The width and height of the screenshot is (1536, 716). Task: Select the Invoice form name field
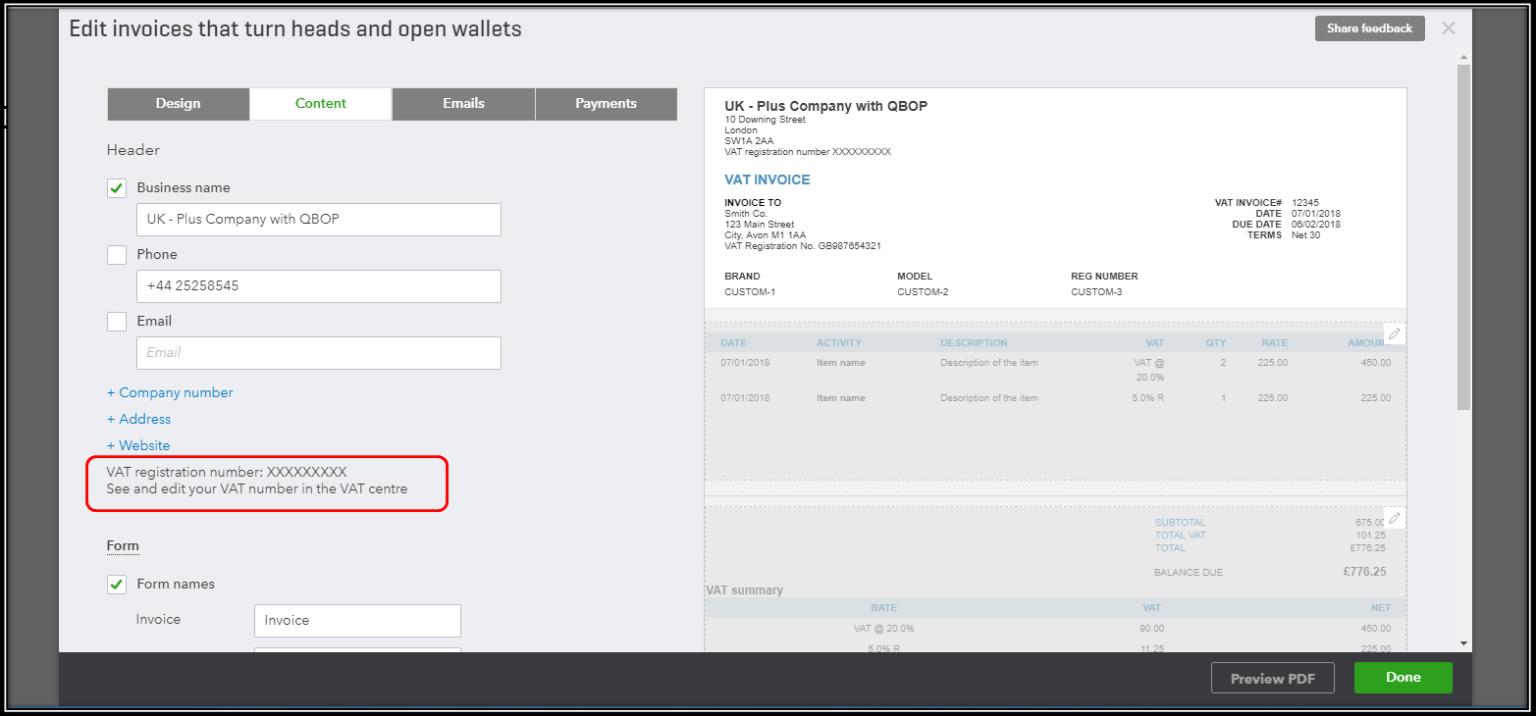tap(357, 620)
